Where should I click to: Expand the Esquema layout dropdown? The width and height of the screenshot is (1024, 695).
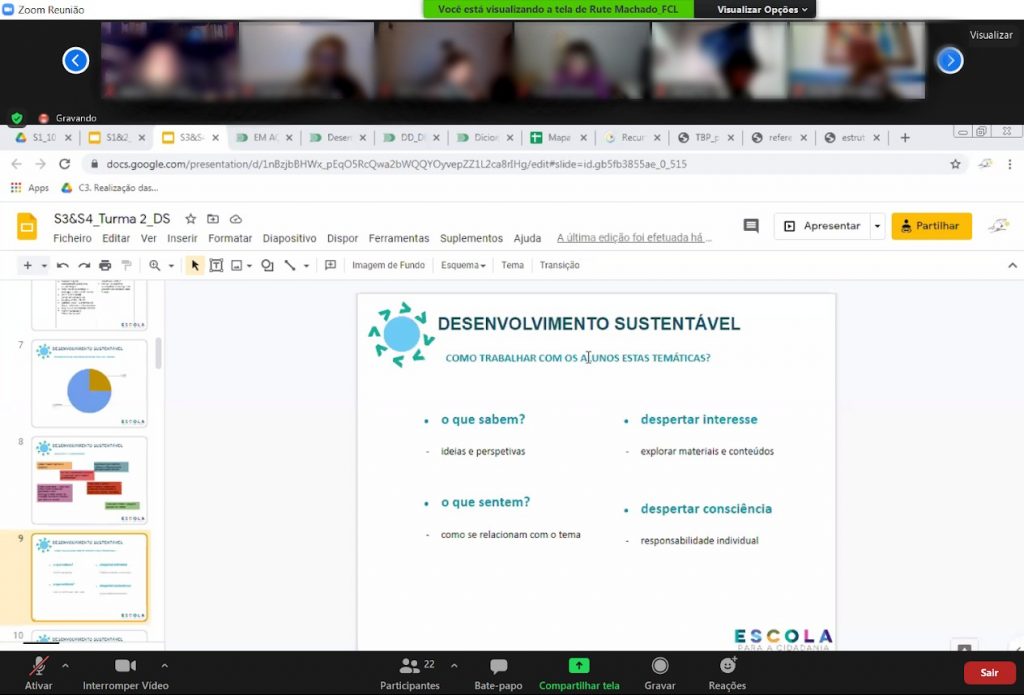(463, 265)
